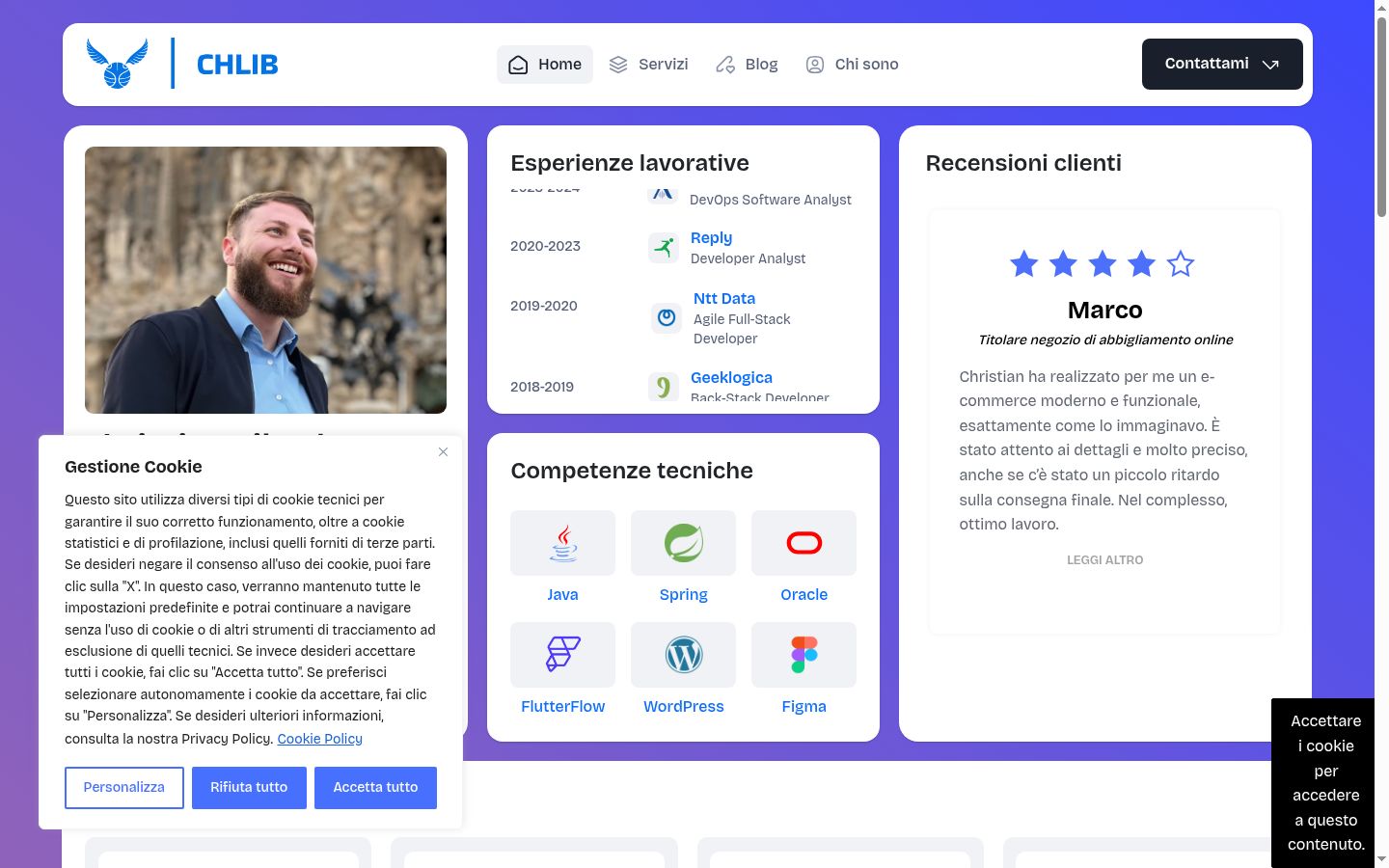The height and width of the screenshot is (868, 1389).
Task: Go to the Home menu item
Action: [x=545, y=65]
